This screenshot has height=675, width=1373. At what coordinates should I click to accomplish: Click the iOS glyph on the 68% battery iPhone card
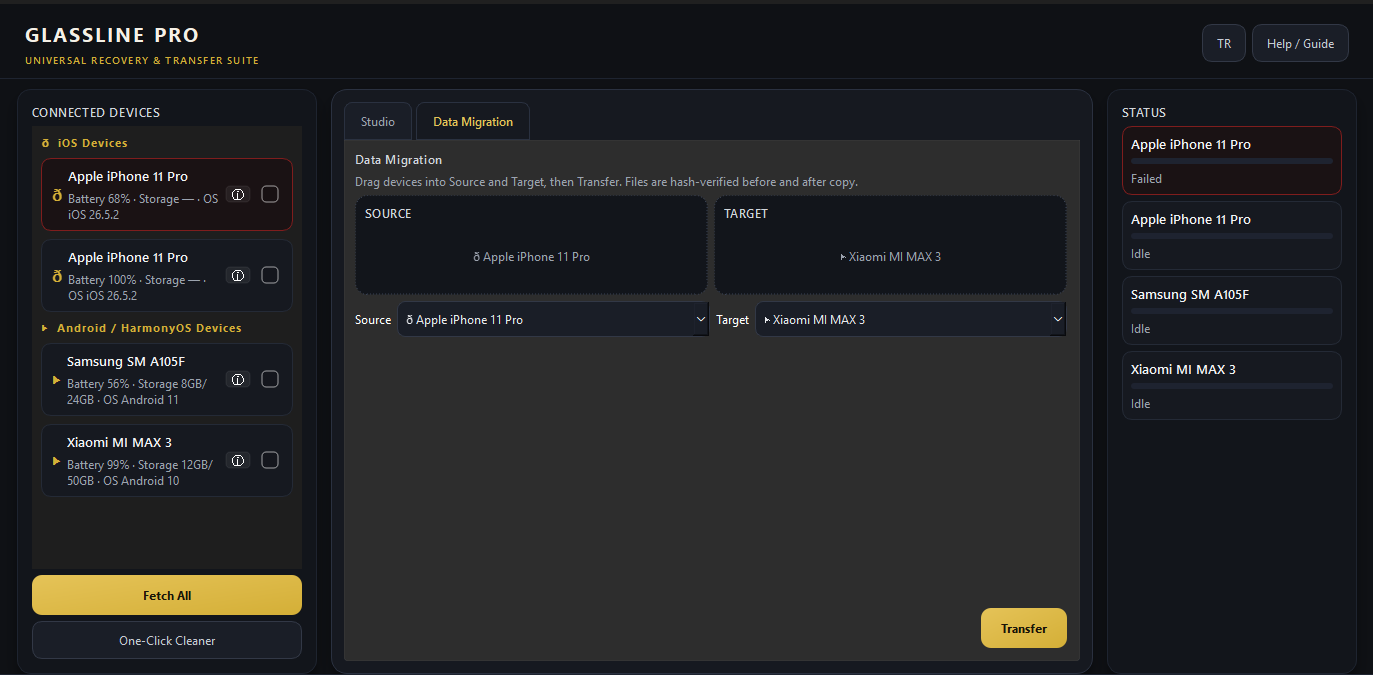57,195
